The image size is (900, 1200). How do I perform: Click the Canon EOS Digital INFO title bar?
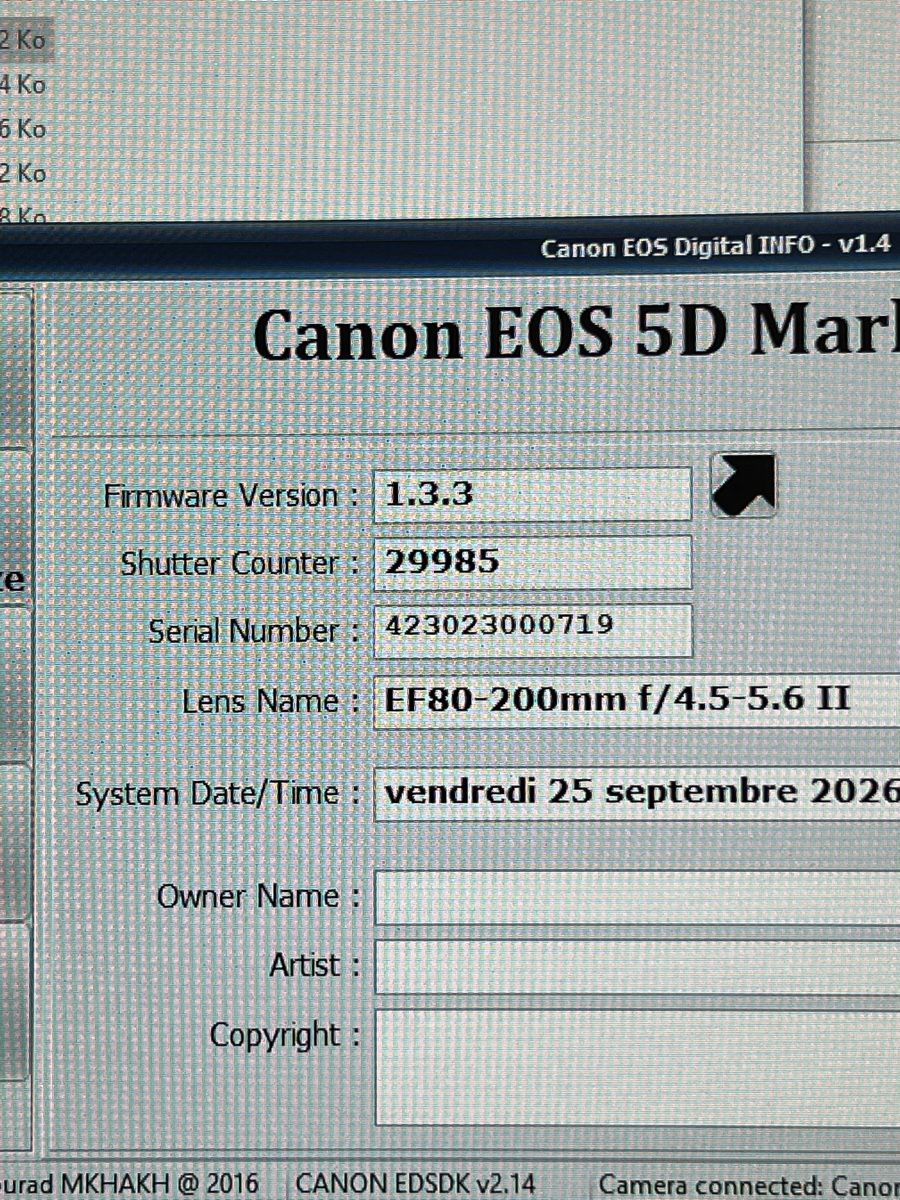pyautogui.click(x=450, y=247)
